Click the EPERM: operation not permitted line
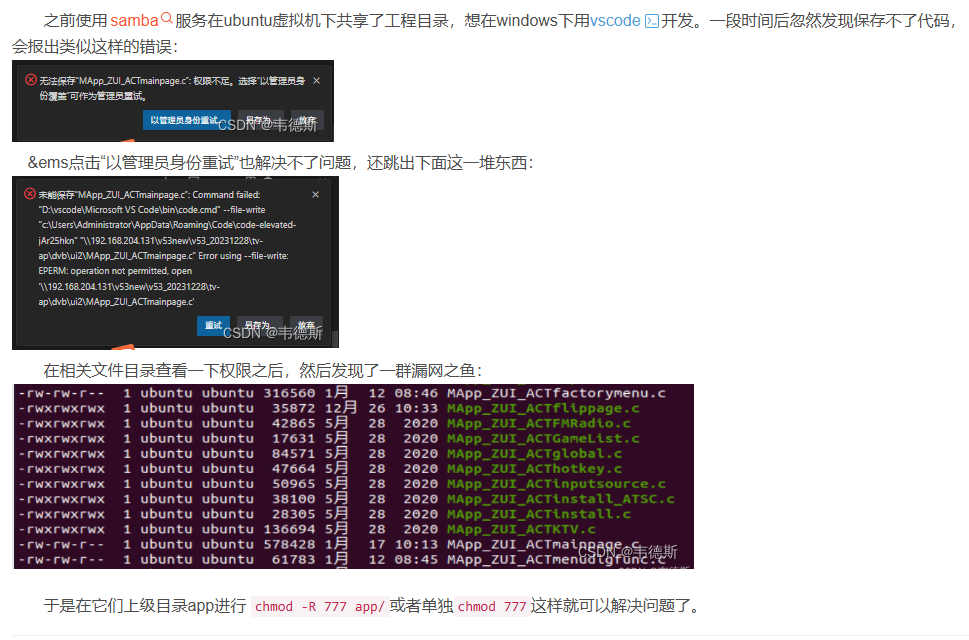 click(115, 271)
